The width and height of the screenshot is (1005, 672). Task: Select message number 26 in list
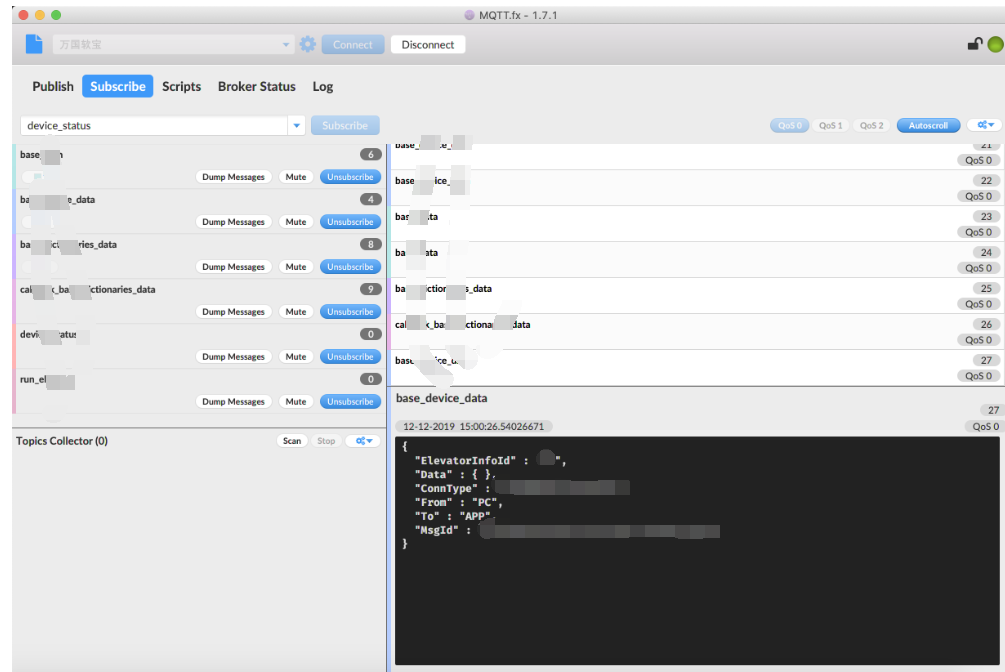coord(696,332)
